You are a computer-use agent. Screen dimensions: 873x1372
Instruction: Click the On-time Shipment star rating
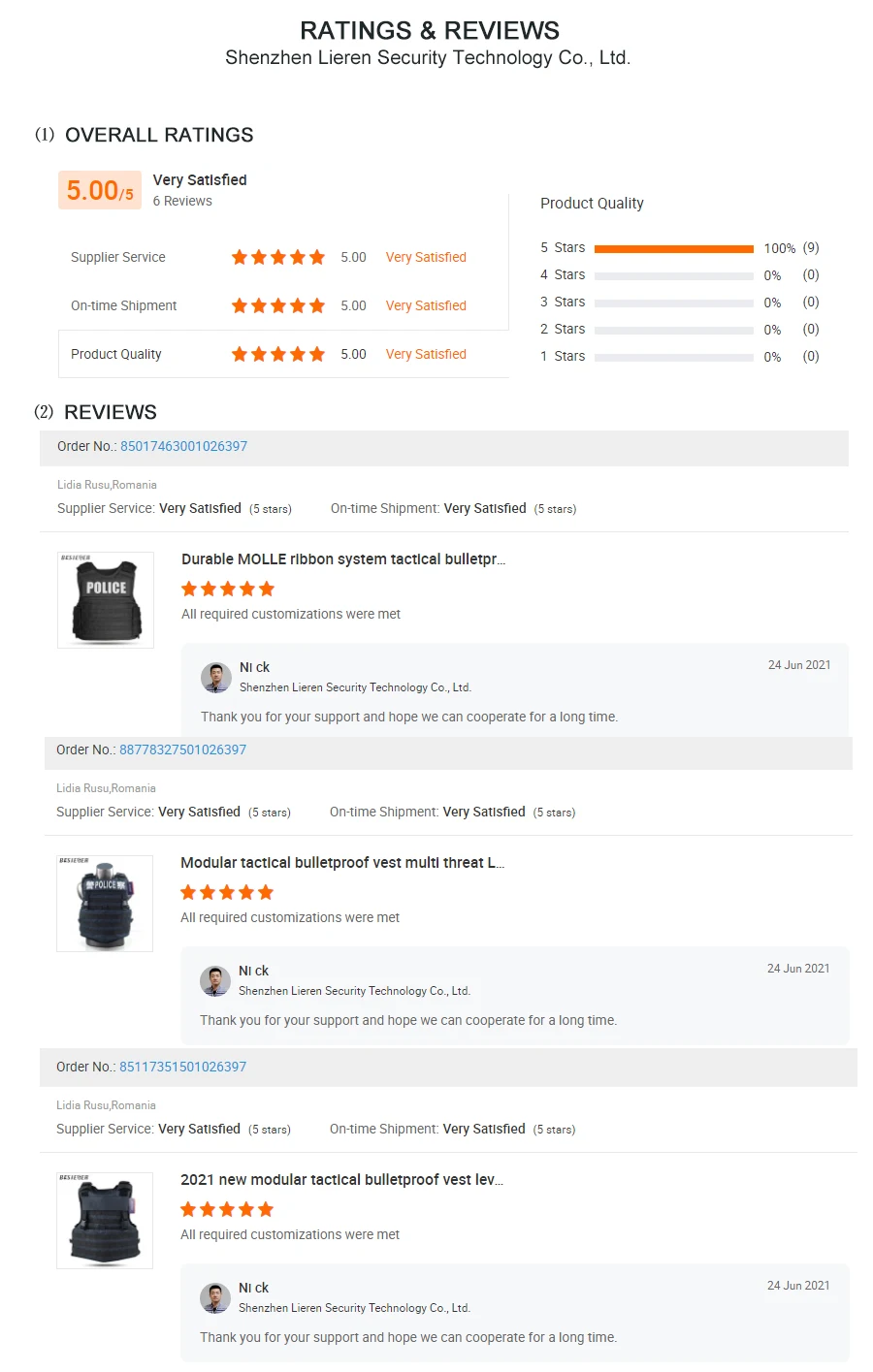coord(277,305)
